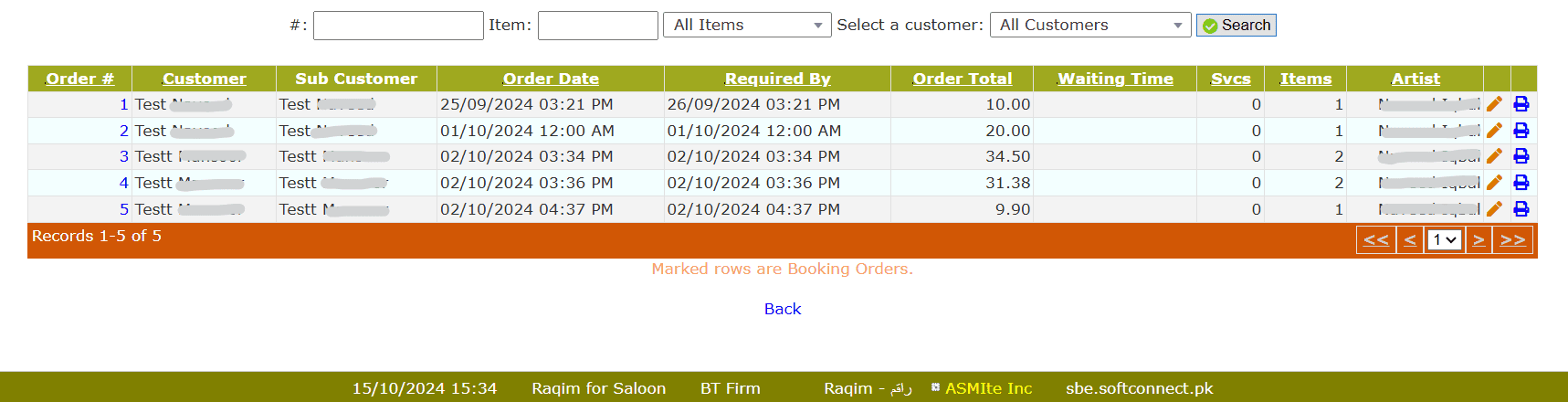Screen dimensions: 1568x402
Task: Print order 2 with the printer icon
Action: pos(1521,131)
